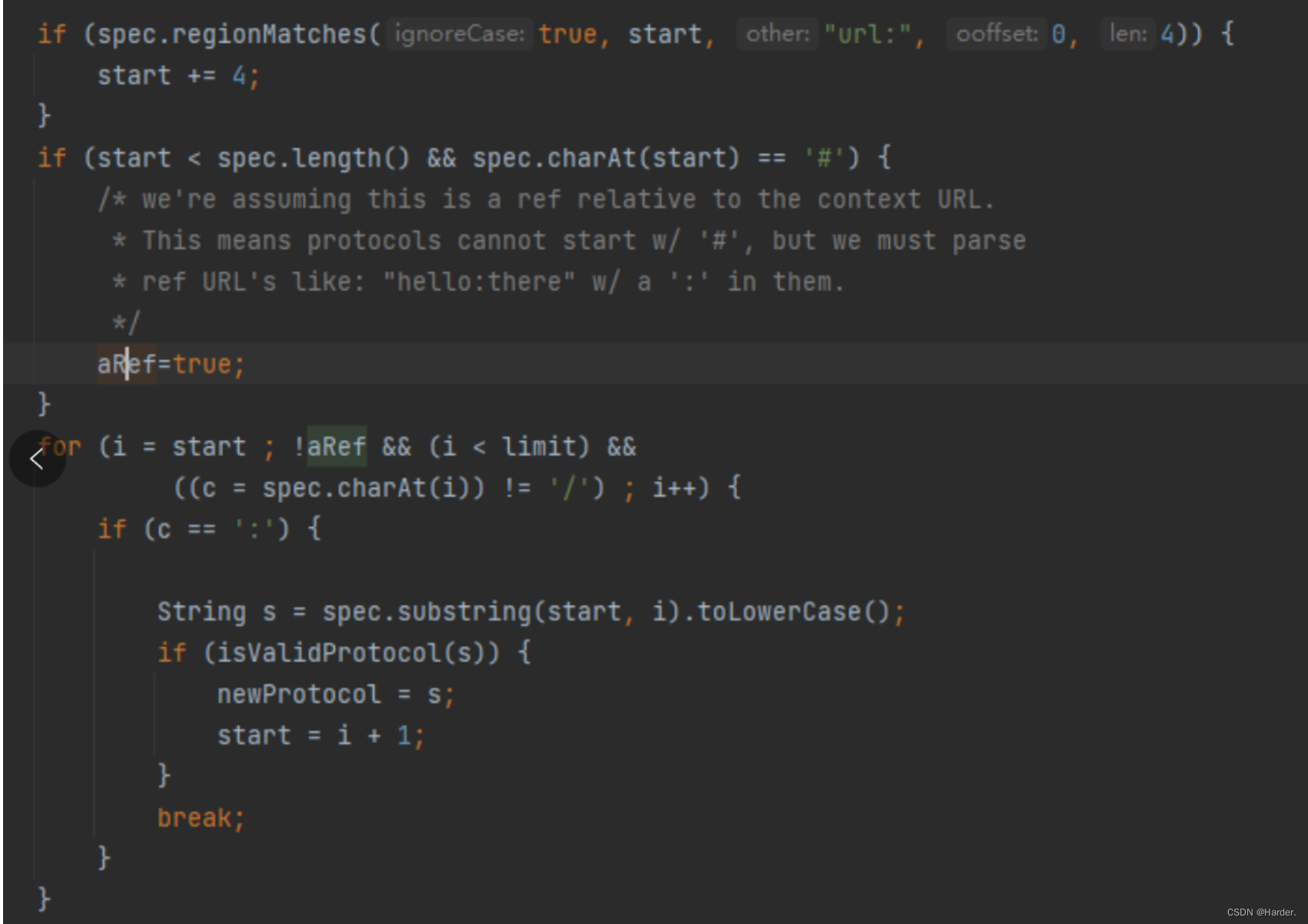
Task: Click "if (c == ':')" line
Action: 209,530
